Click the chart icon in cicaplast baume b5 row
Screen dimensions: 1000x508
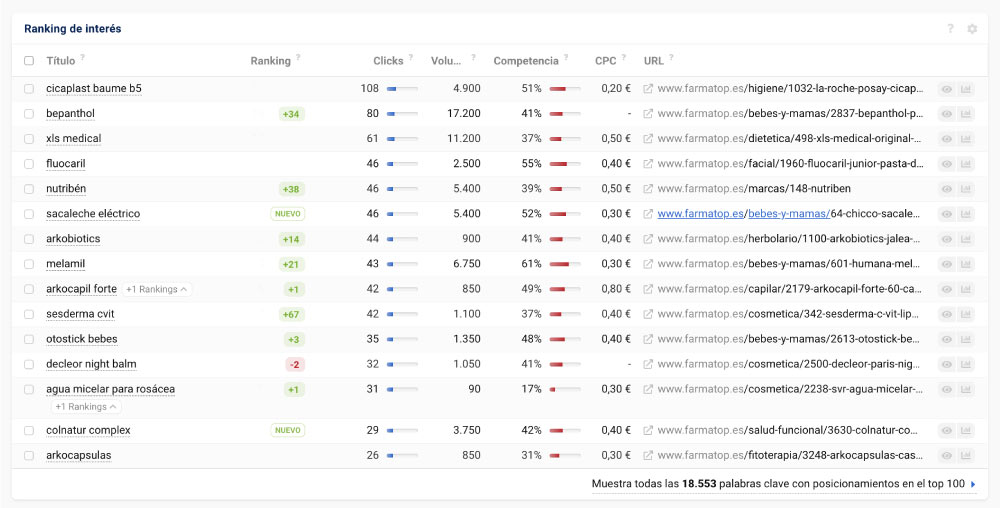[966, 89]
